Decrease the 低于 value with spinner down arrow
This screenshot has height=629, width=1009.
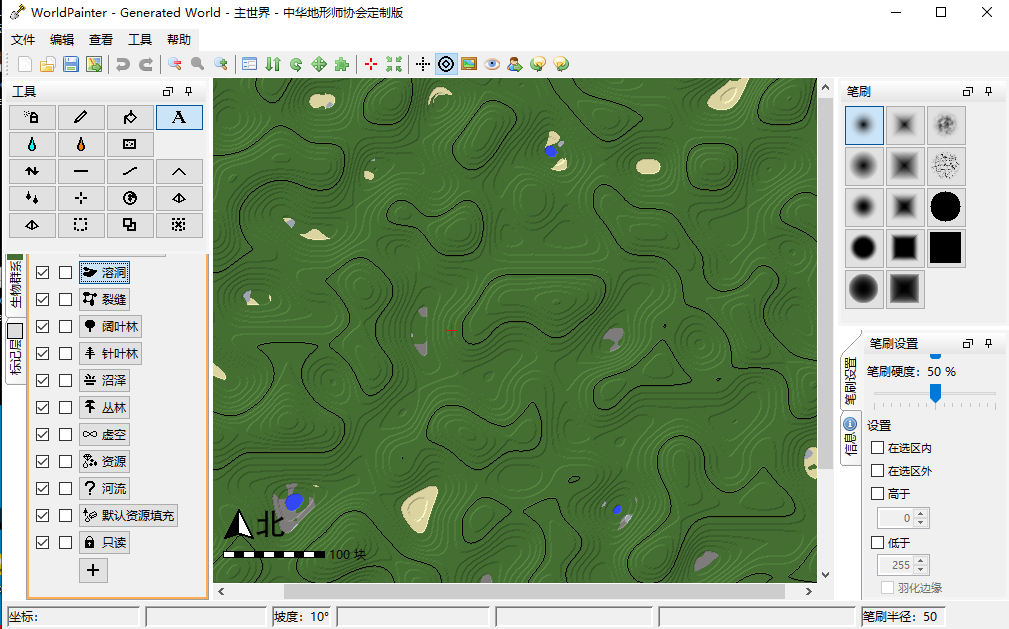(x=921, y=571)
